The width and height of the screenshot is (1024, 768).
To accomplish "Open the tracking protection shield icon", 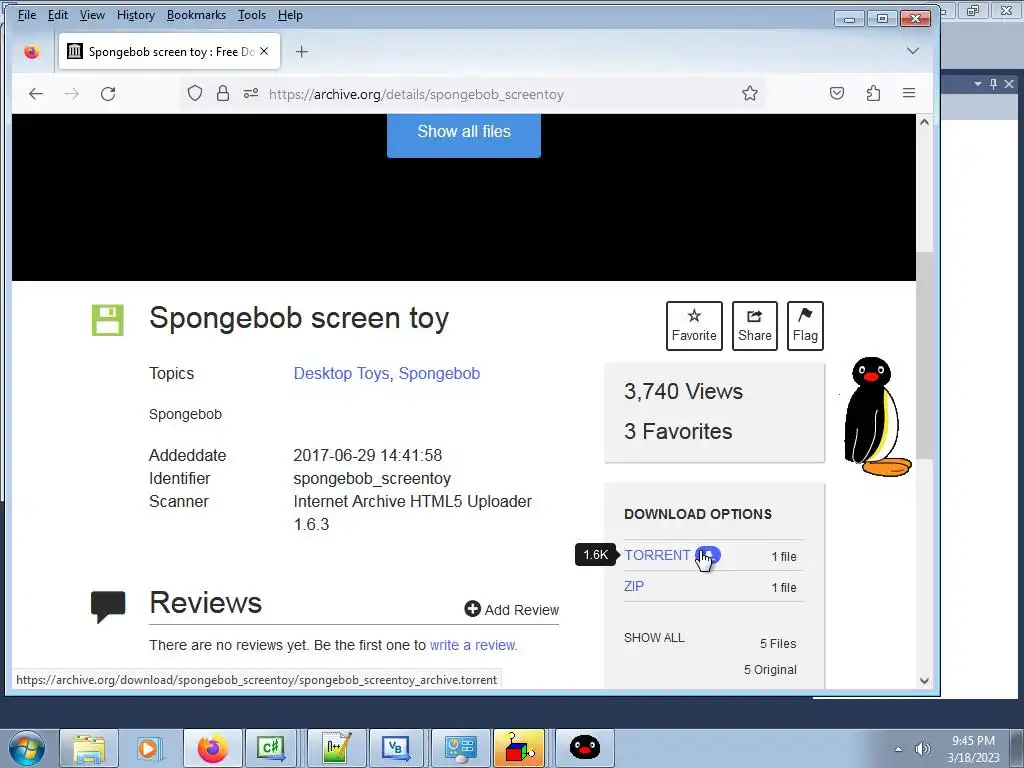I will coord(195,93).
